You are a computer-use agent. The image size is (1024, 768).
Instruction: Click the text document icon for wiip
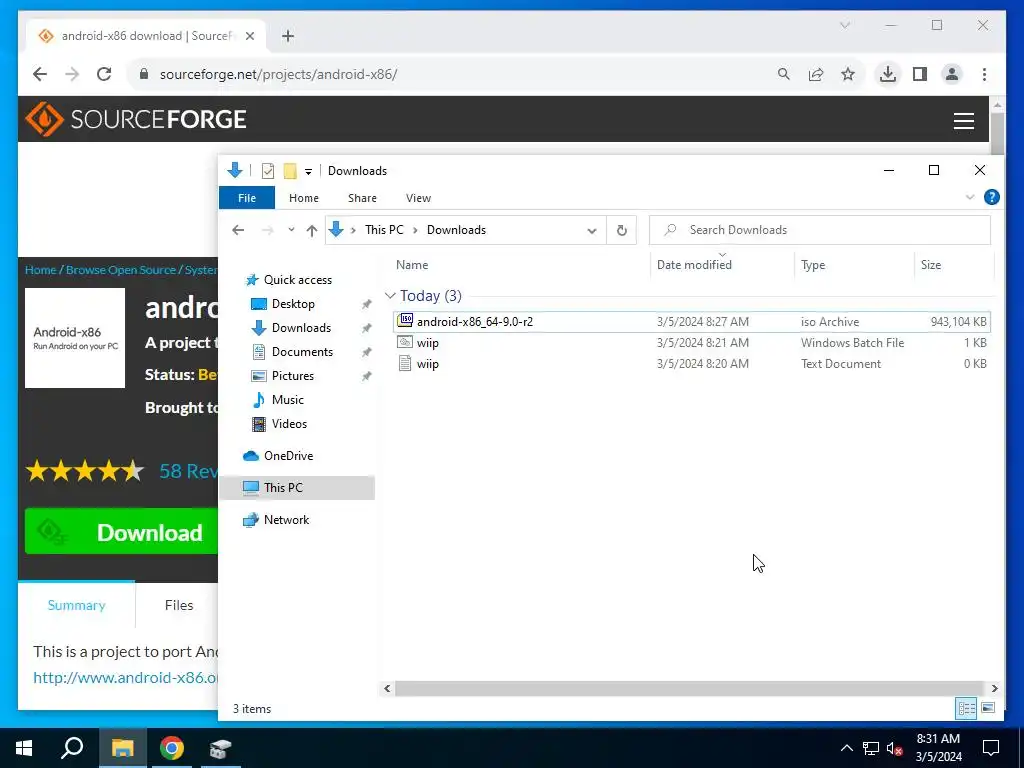[406, 363]
